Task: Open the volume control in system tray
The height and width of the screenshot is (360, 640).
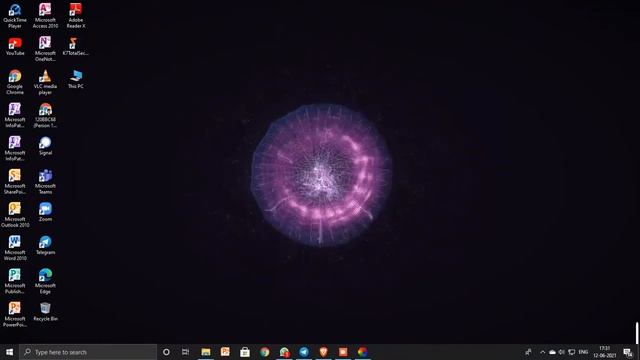Action: [x=562, y=352]
